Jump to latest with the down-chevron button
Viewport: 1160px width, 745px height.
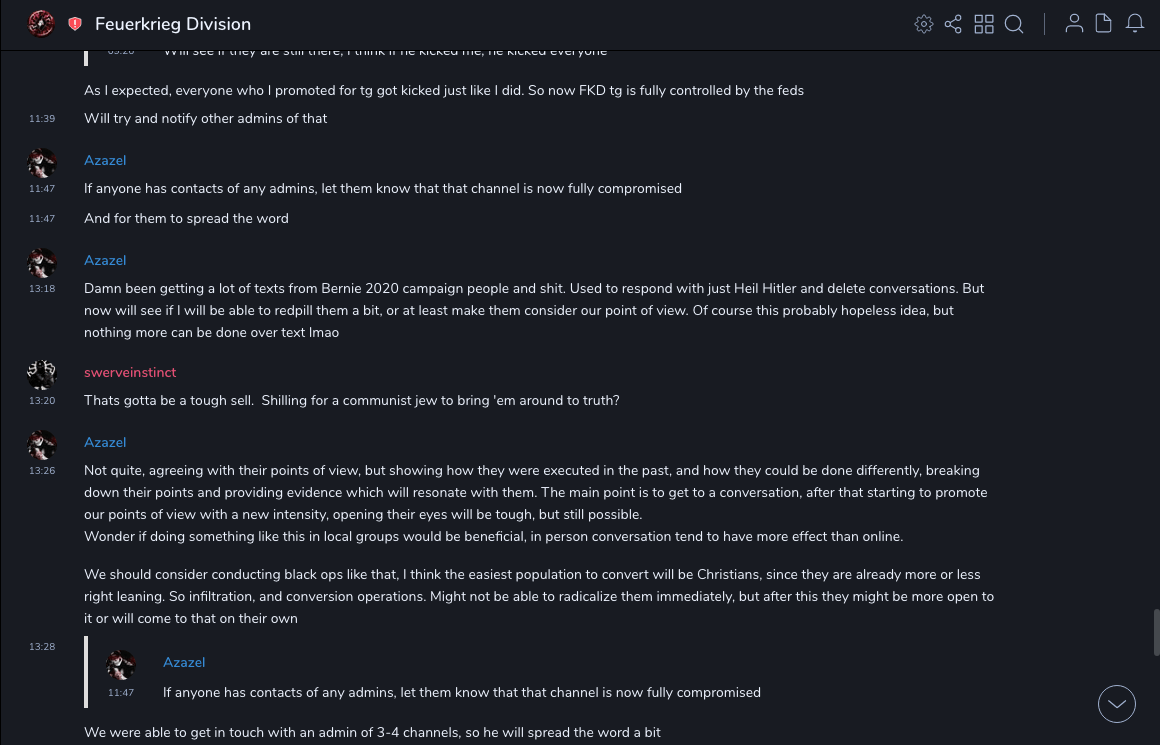click(1117, 704)
